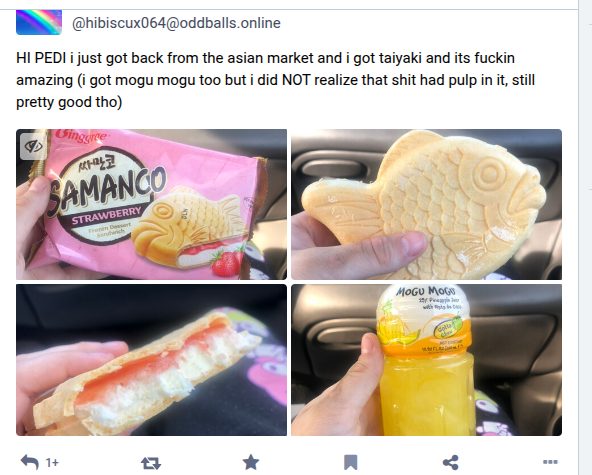Click the strawberry illustration on the Samanco package
Screen dimensions: 592x475
tap(227, 261)
